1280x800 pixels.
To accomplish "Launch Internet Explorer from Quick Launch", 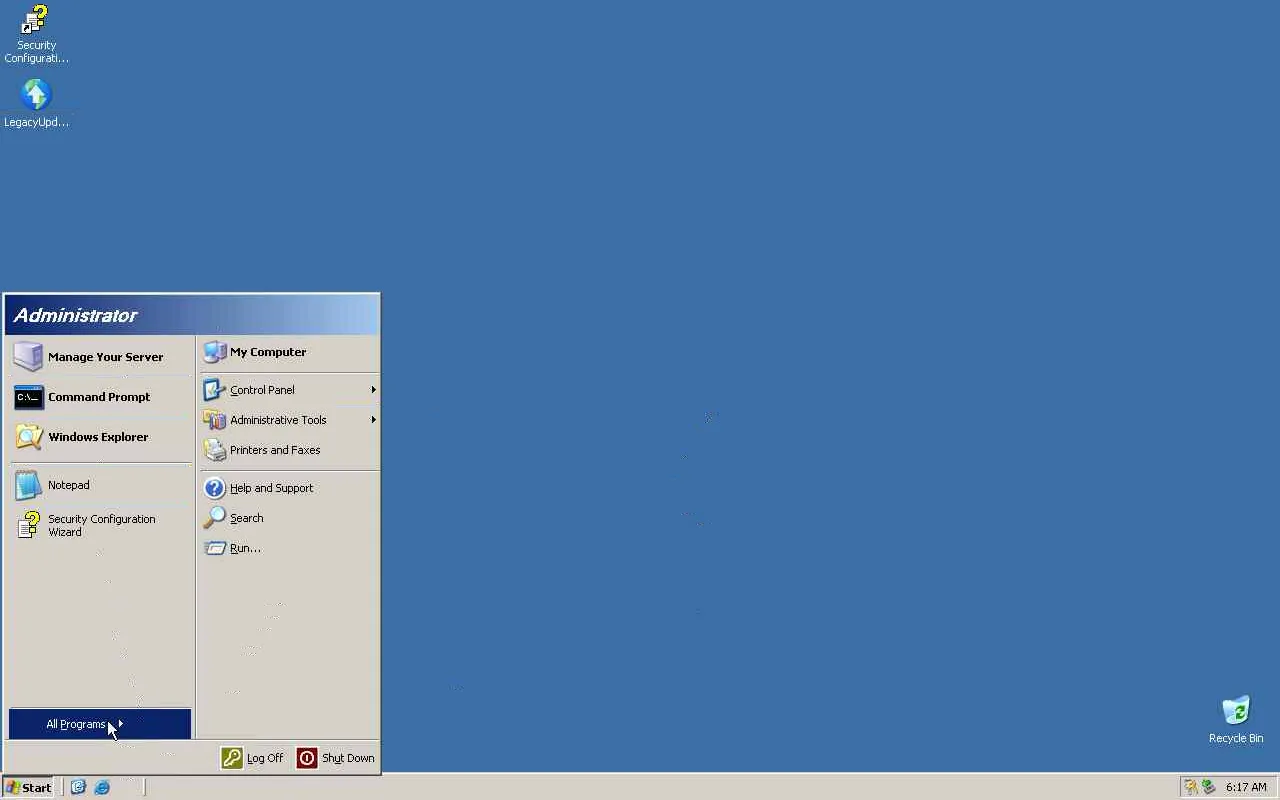I will point(101,787).
